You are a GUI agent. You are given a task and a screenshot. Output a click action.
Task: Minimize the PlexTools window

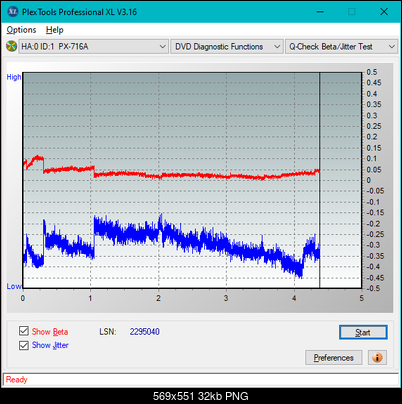320,12
